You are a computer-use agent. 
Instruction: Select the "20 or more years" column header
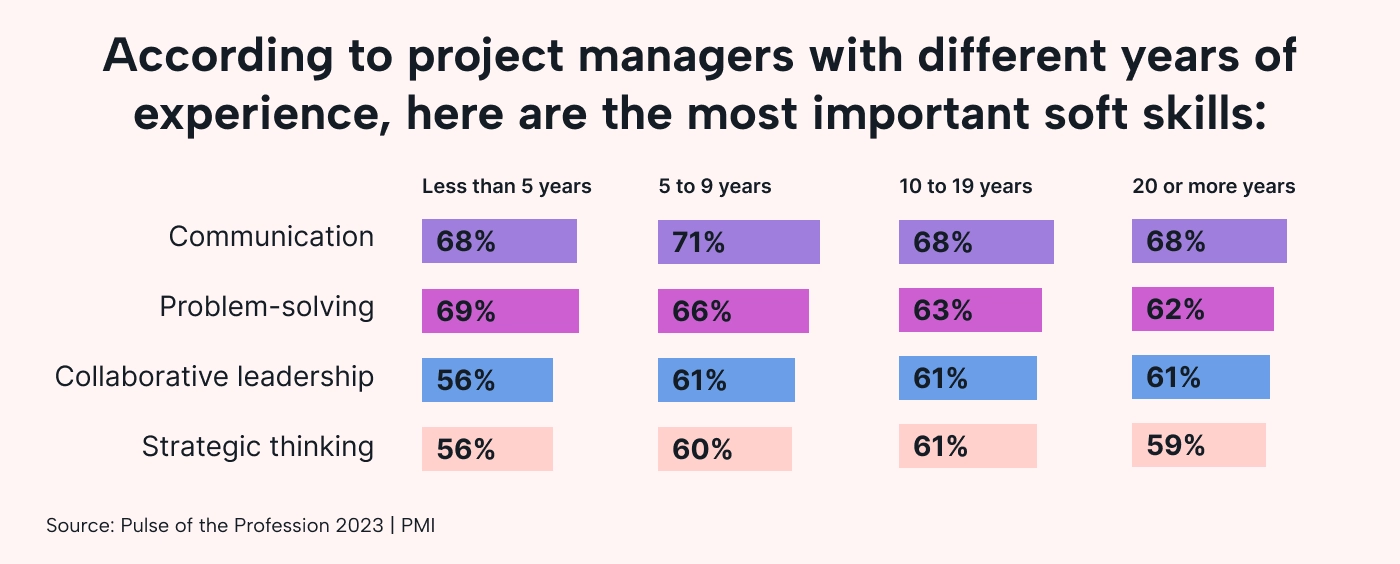(1213, 187)
